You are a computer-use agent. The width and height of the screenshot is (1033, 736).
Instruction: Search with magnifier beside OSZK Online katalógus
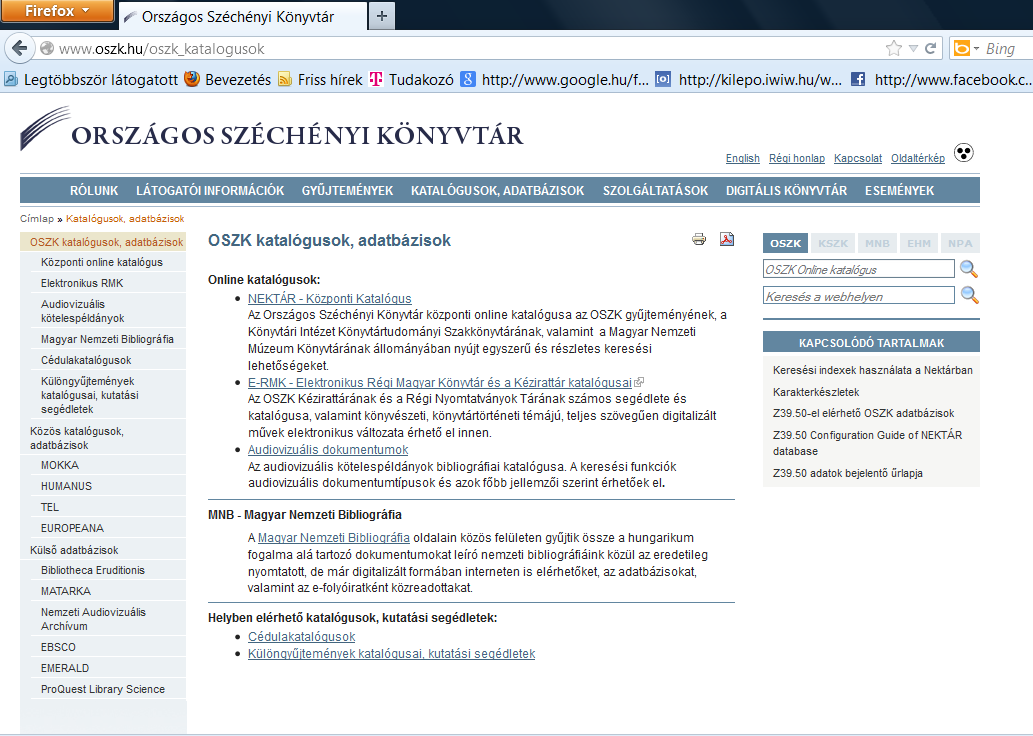pos(968,269)
